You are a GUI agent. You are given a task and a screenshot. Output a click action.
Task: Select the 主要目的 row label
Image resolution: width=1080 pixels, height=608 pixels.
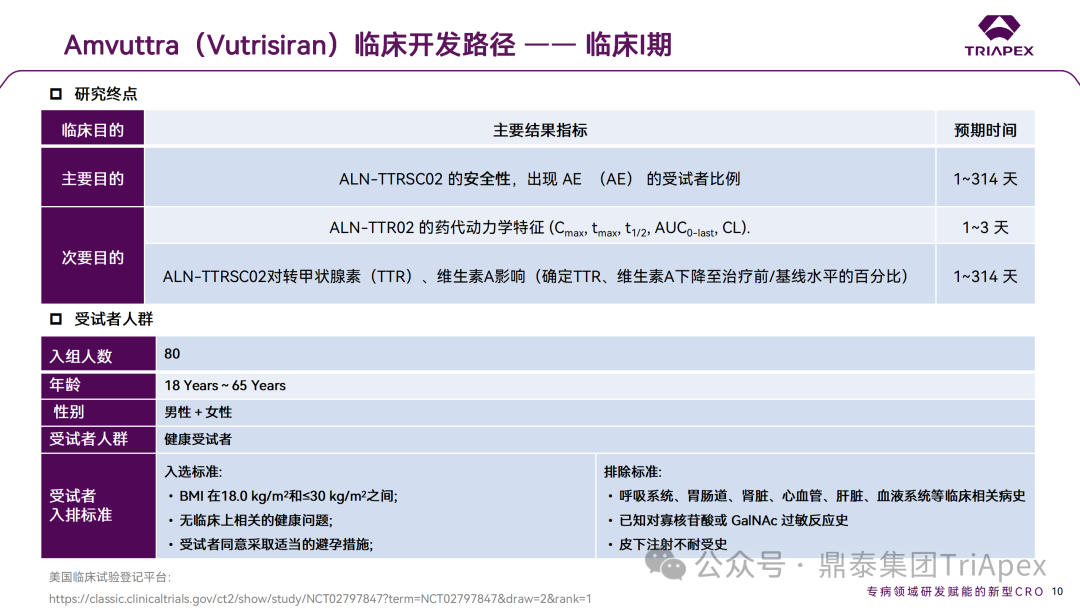92,178
